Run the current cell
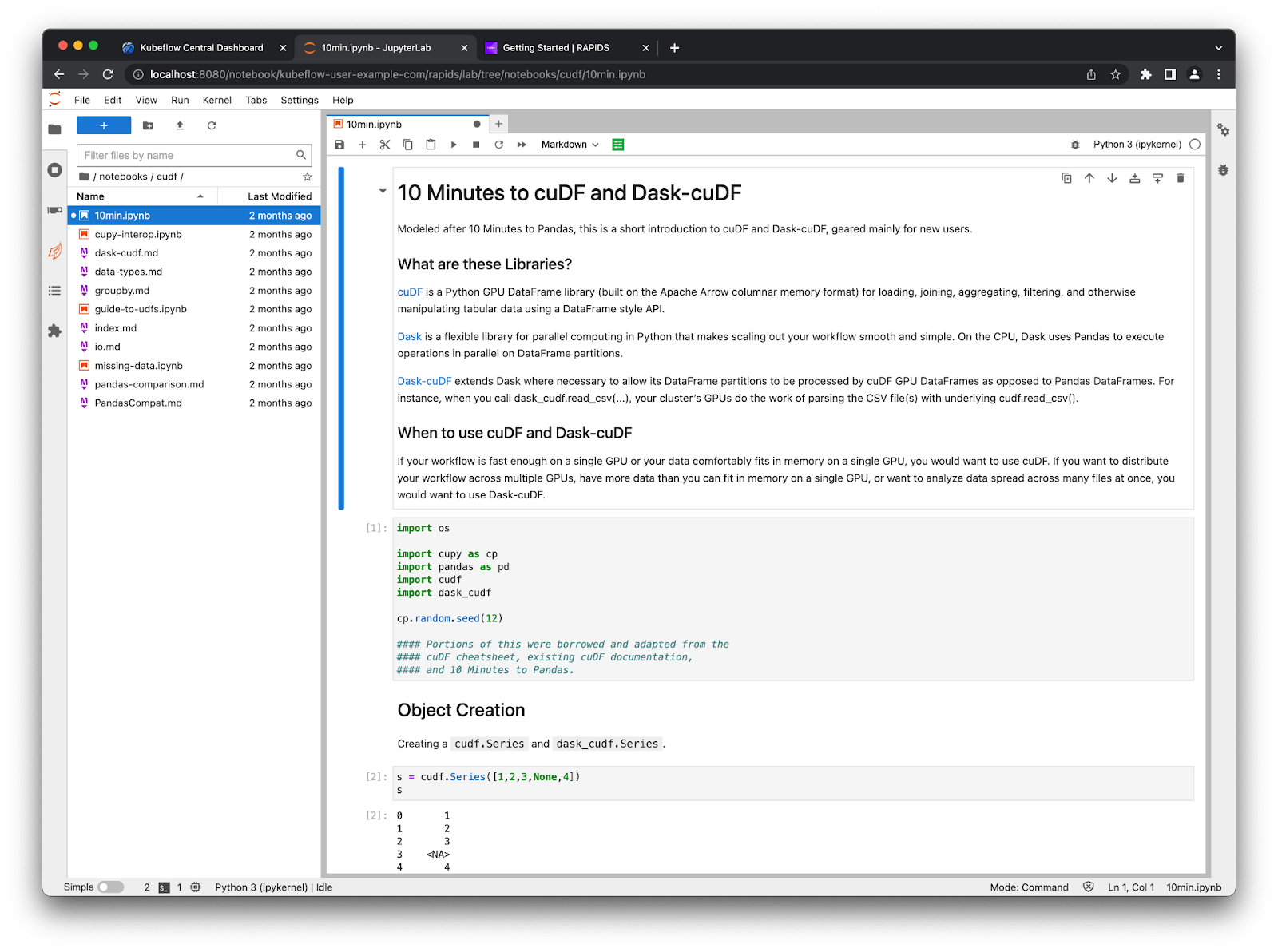 pyautogui.click(x=453, y=145)
